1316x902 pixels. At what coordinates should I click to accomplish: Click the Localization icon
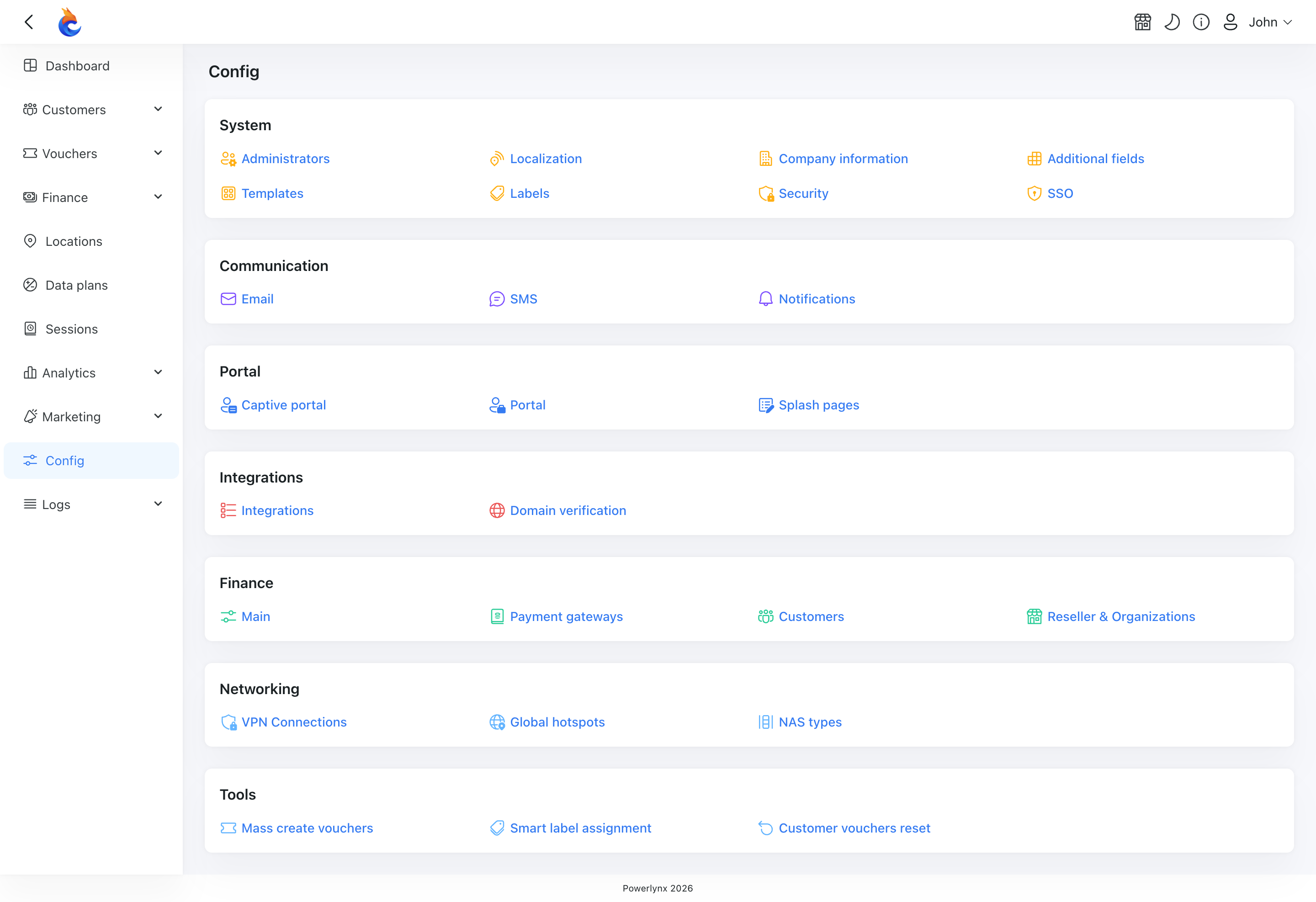(497, 159)
